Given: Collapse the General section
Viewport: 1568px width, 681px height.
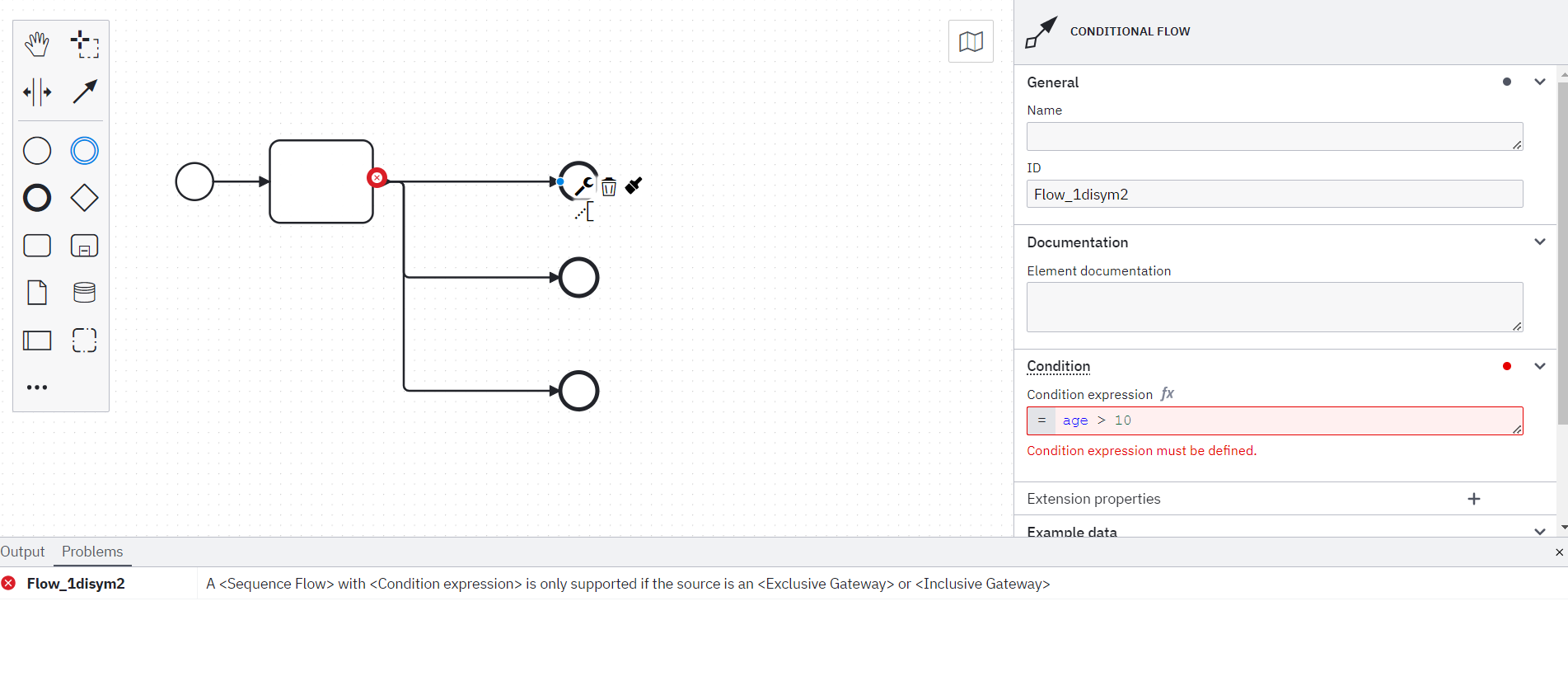Looking at the screenshot, I should [1539, 82].
